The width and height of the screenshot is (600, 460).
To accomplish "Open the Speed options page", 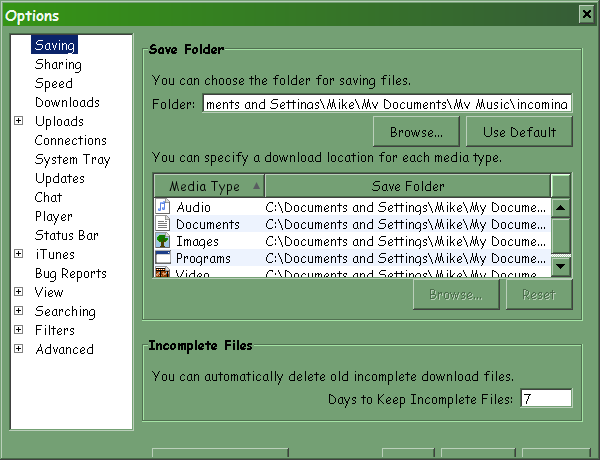I will point(54,83).
